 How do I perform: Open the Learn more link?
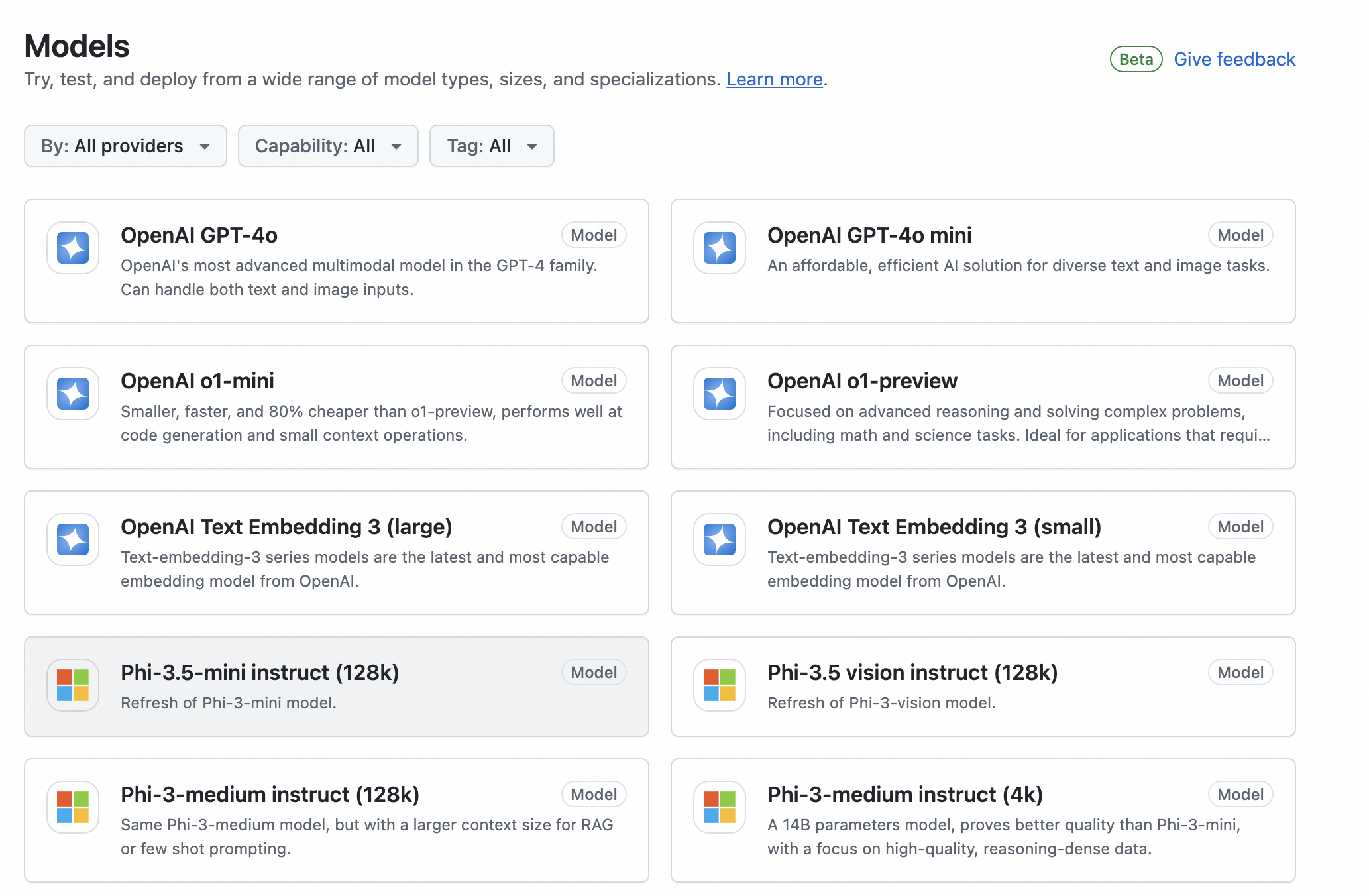coord(773,79)
